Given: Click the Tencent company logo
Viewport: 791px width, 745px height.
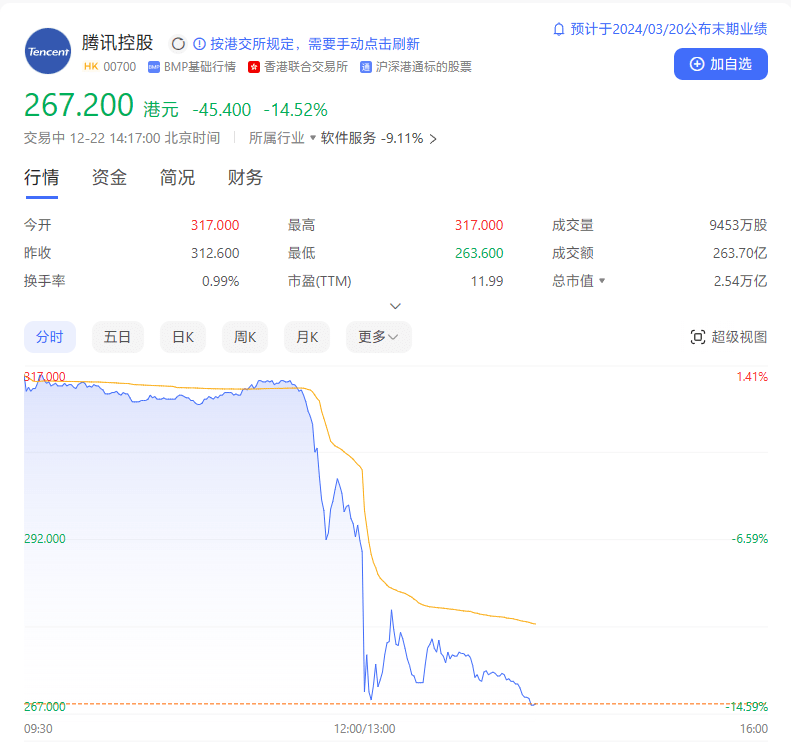Looking at the screenshot, I should pyautogui.click(x=48, y=51).
